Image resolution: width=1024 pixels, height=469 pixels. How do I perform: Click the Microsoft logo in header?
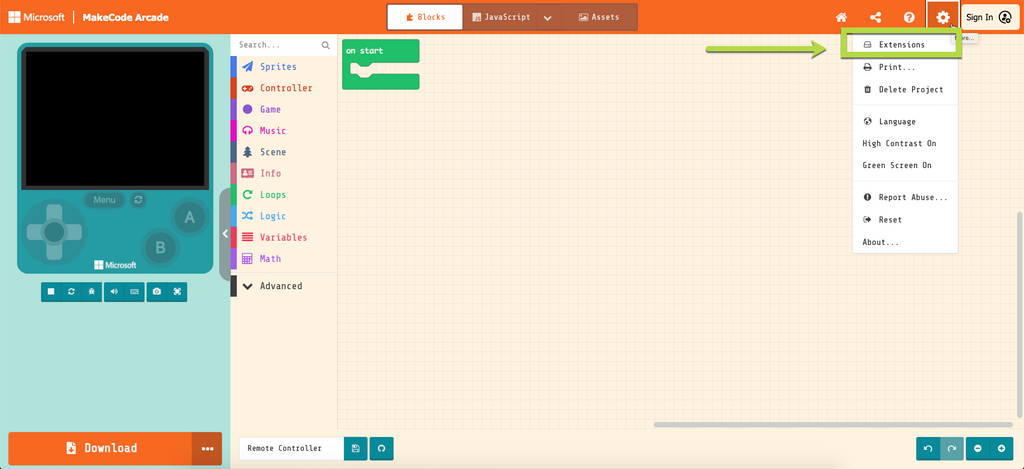coord(37,17)
